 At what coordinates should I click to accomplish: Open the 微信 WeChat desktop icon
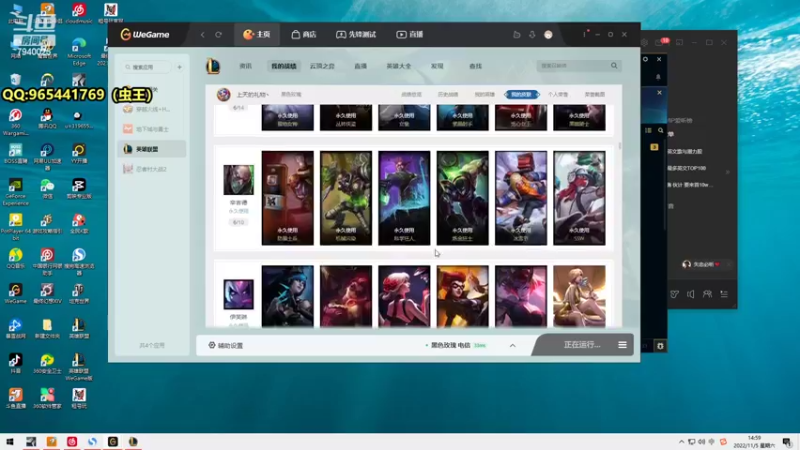(x=47, y=188)
